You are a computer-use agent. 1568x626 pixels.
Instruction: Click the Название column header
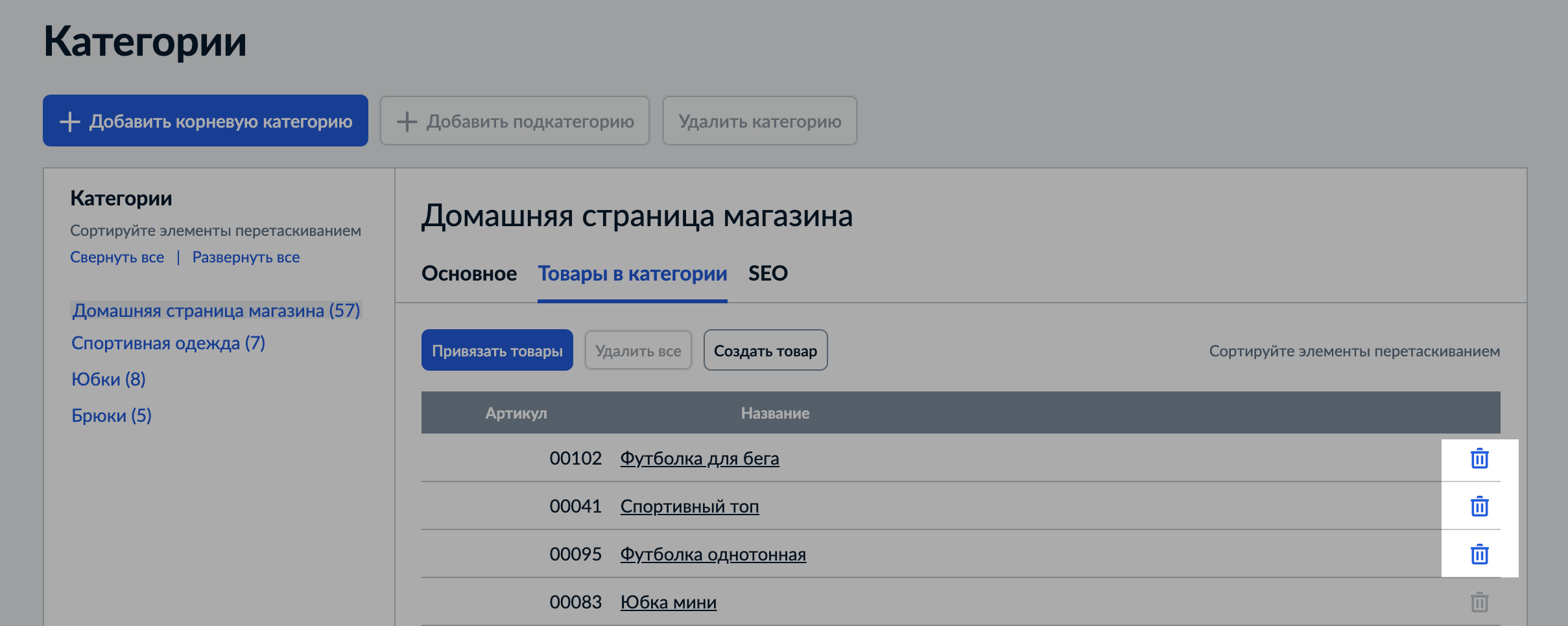[775, 413]
